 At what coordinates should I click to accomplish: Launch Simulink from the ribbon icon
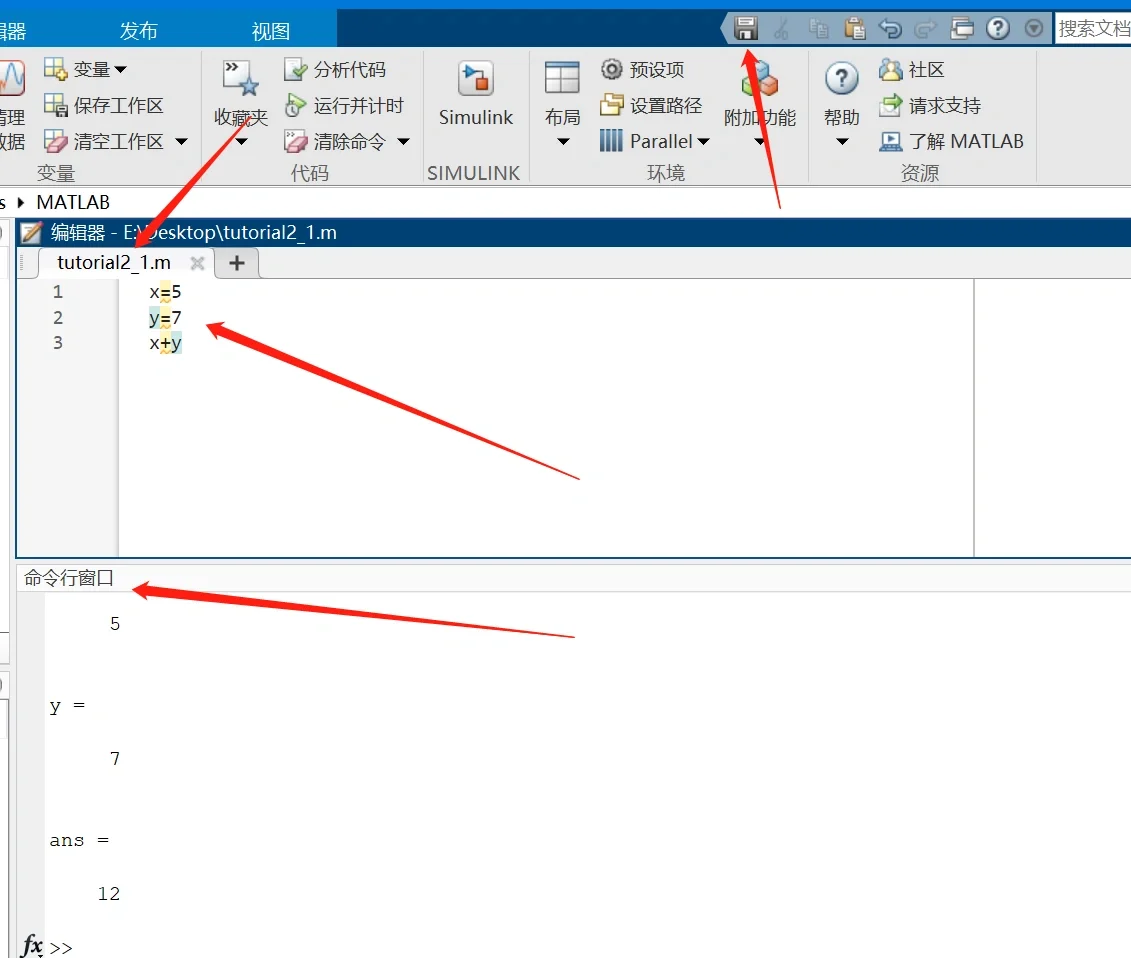point(476,79)
